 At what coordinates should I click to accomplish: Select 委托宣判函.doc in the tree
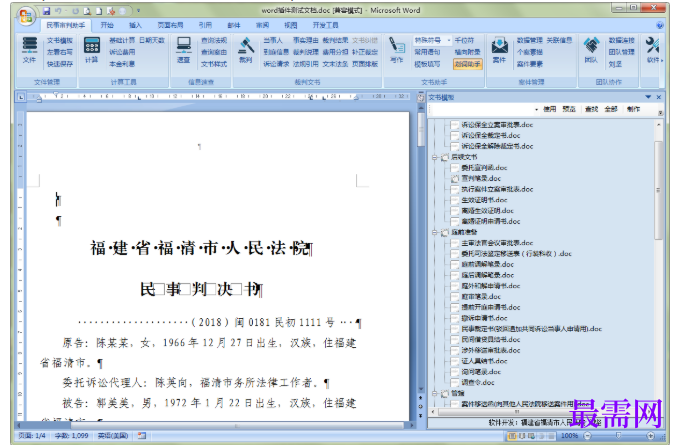click(484, 168)
